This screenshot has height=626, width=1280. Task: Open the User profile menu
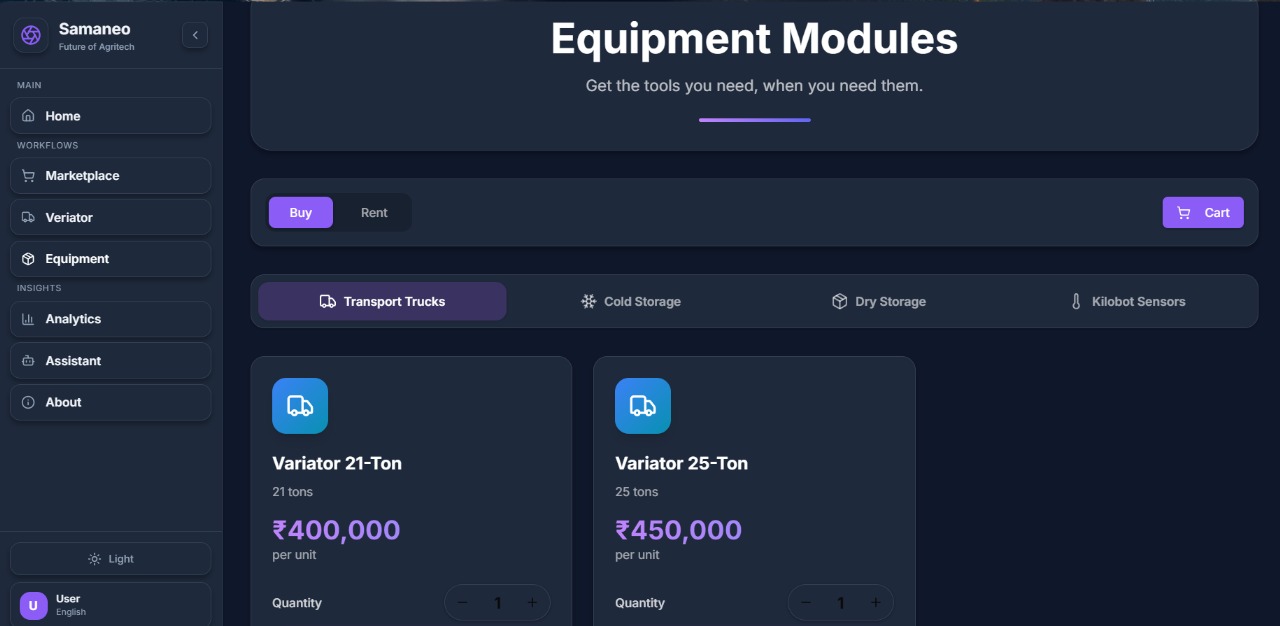[111, 605]
